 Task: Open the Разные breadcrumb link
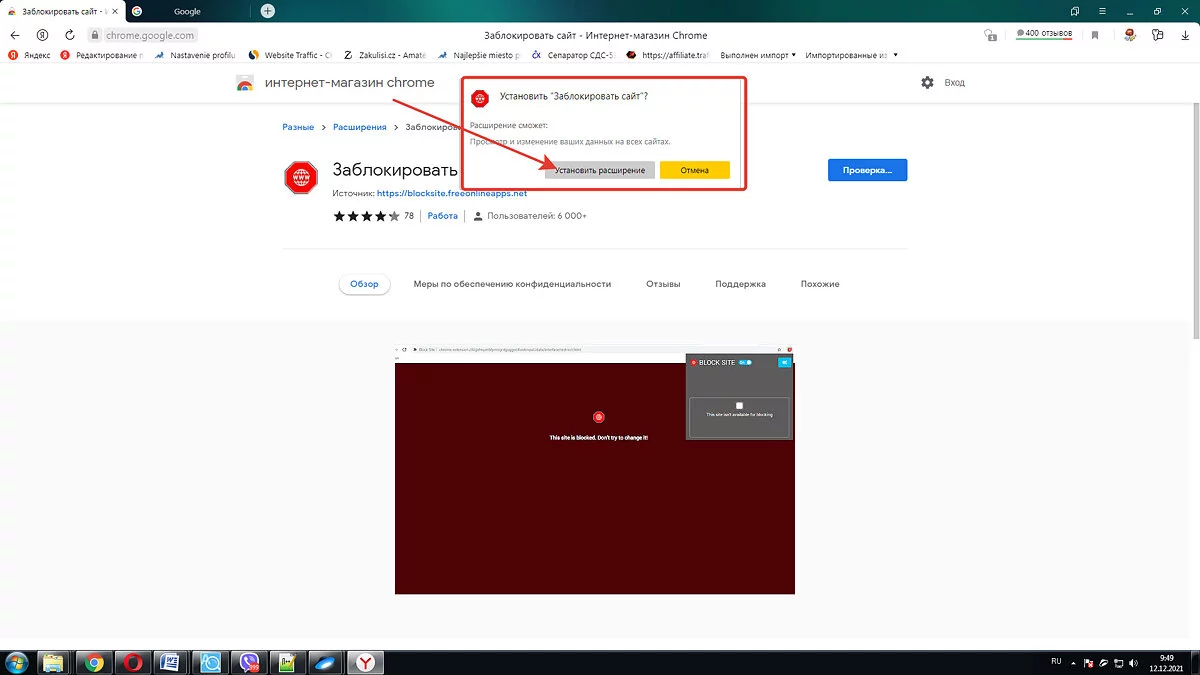[298, 127]
